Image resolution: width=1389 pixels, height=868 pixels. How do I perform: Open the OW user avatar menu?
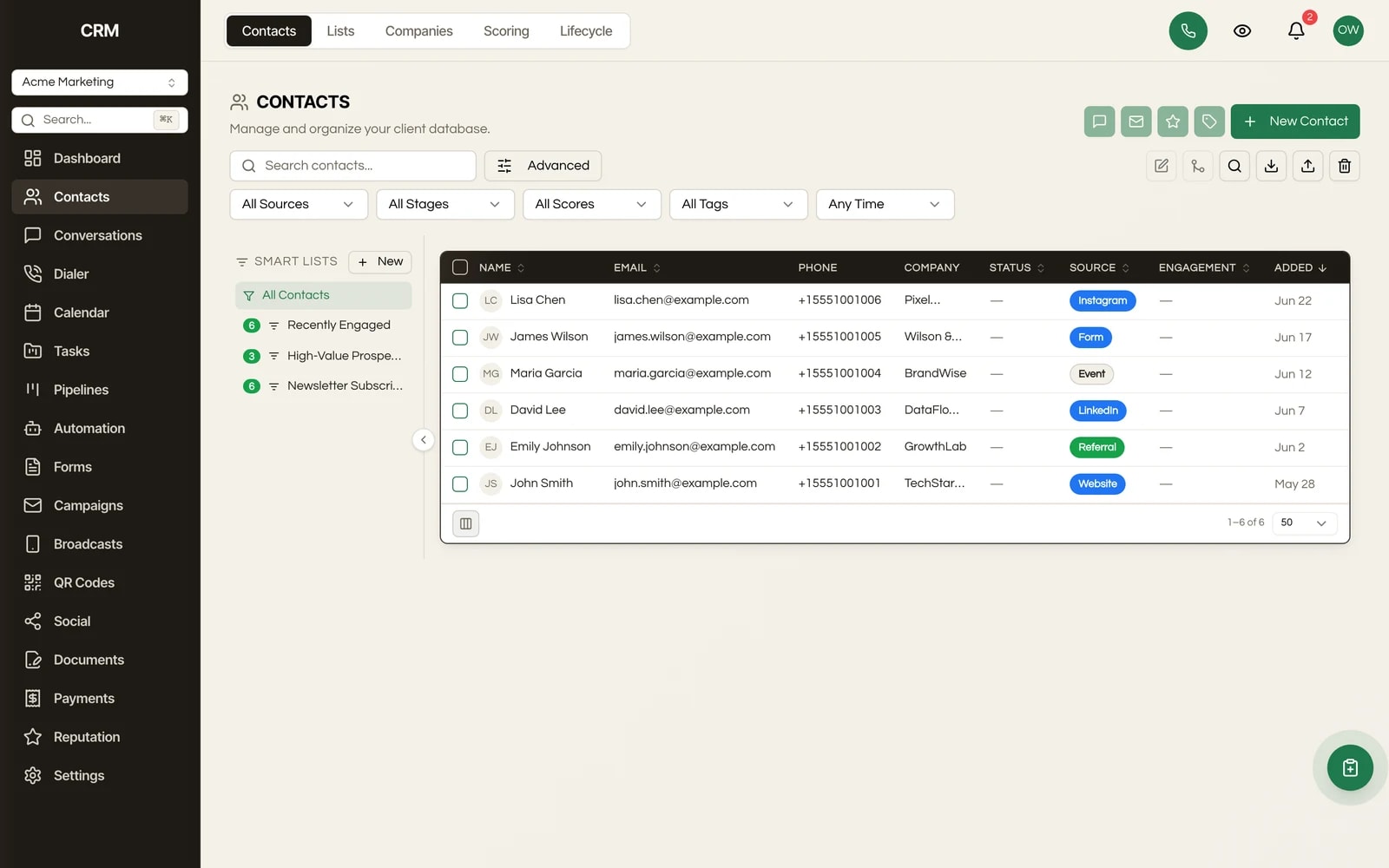(x=1348, y=30)
